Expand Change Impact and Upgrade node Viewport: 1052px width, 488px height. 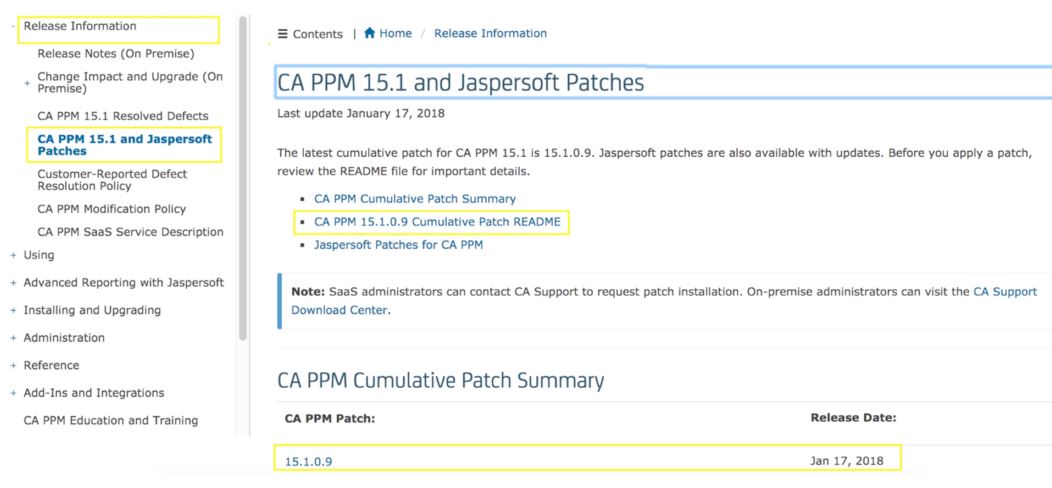[x=28, y=83]
